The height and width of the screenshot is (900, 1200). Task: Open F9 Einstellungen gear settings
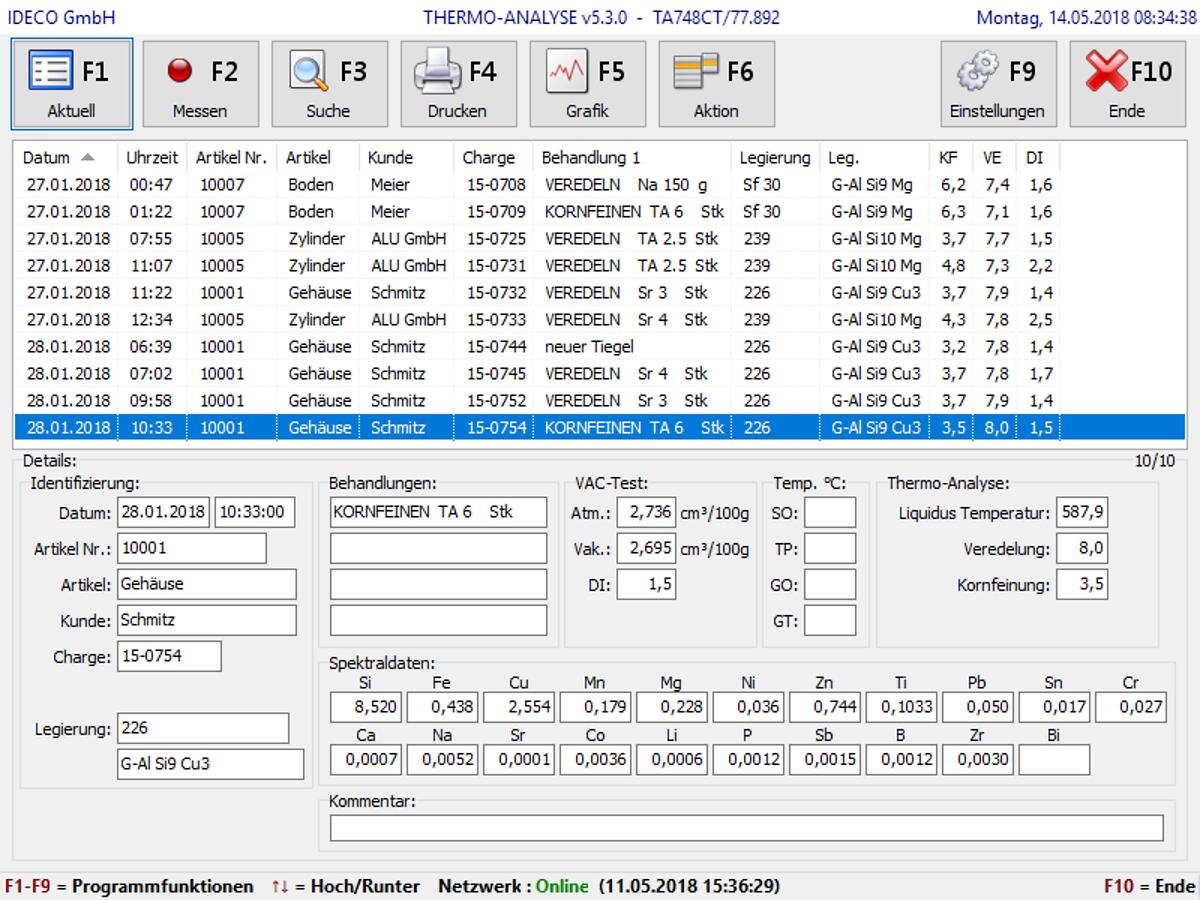coord(997,84)
